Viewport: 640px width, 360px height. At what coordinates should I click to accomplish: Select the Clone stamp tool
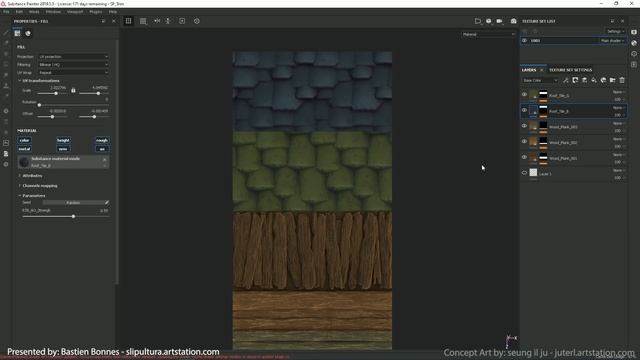(6, 86)
